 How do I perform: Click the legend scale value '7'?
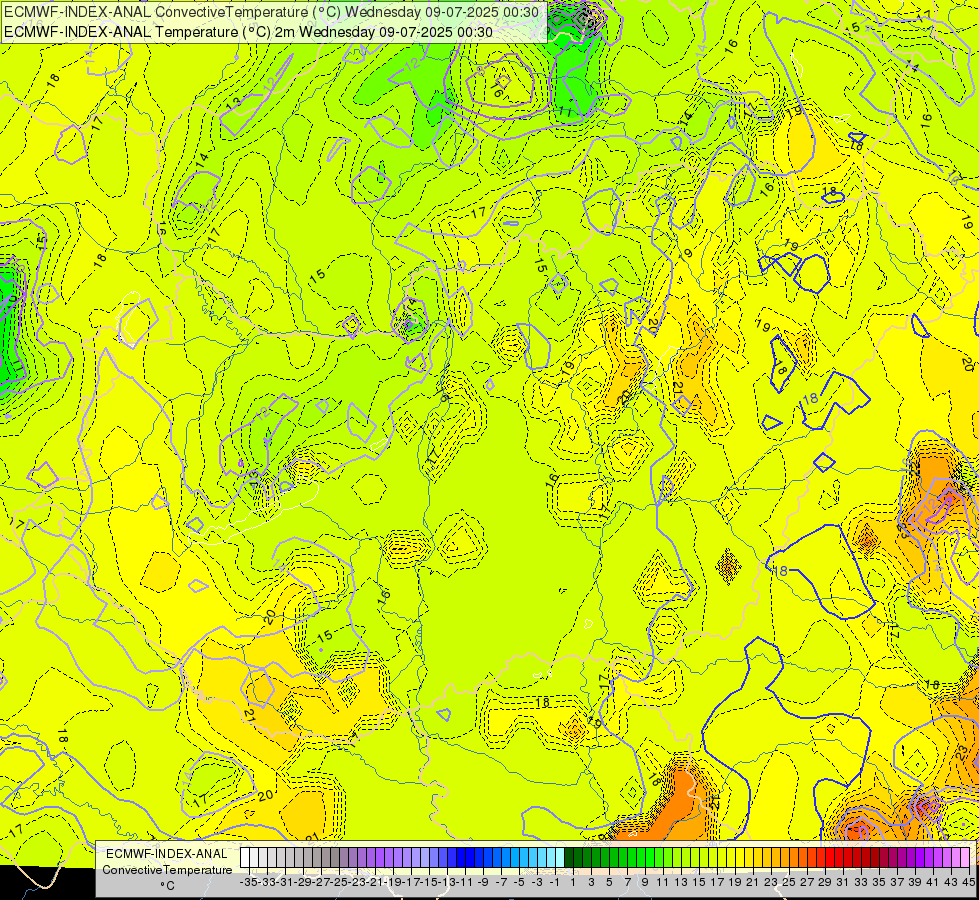(627, 882)
